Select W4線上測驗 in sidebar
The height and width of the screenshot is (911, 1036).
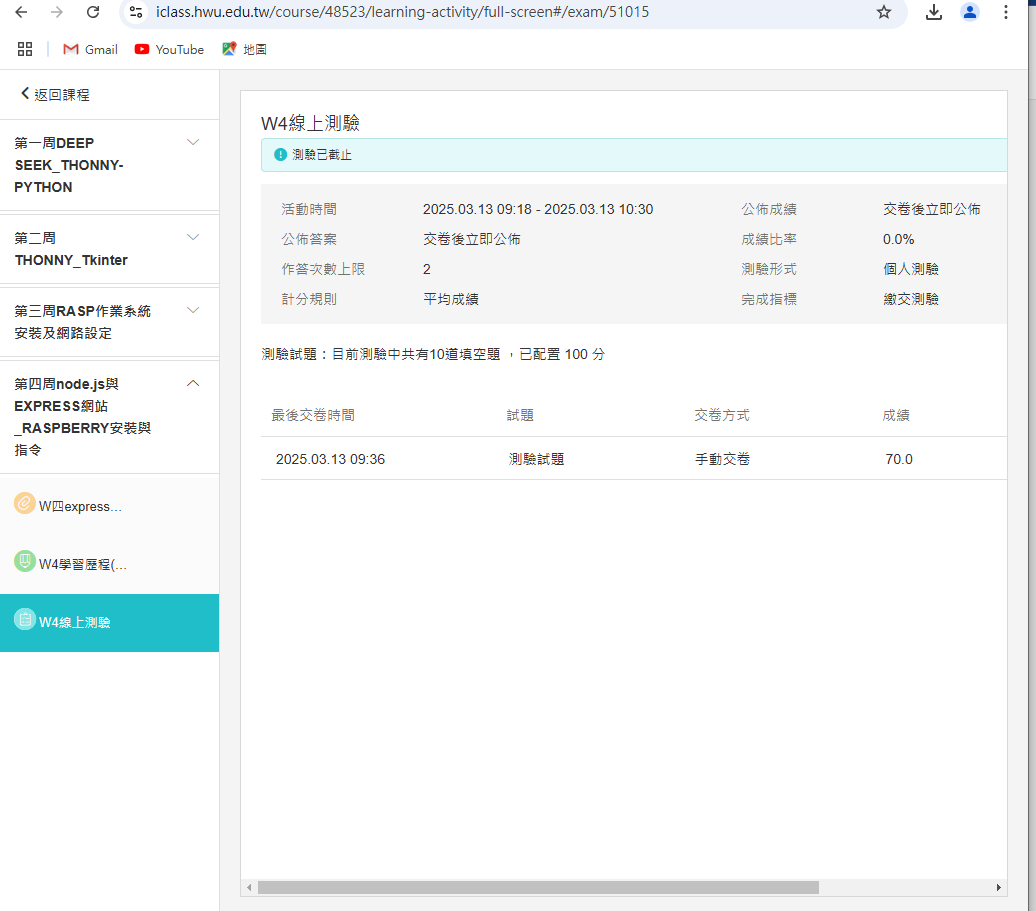(74, 622)
